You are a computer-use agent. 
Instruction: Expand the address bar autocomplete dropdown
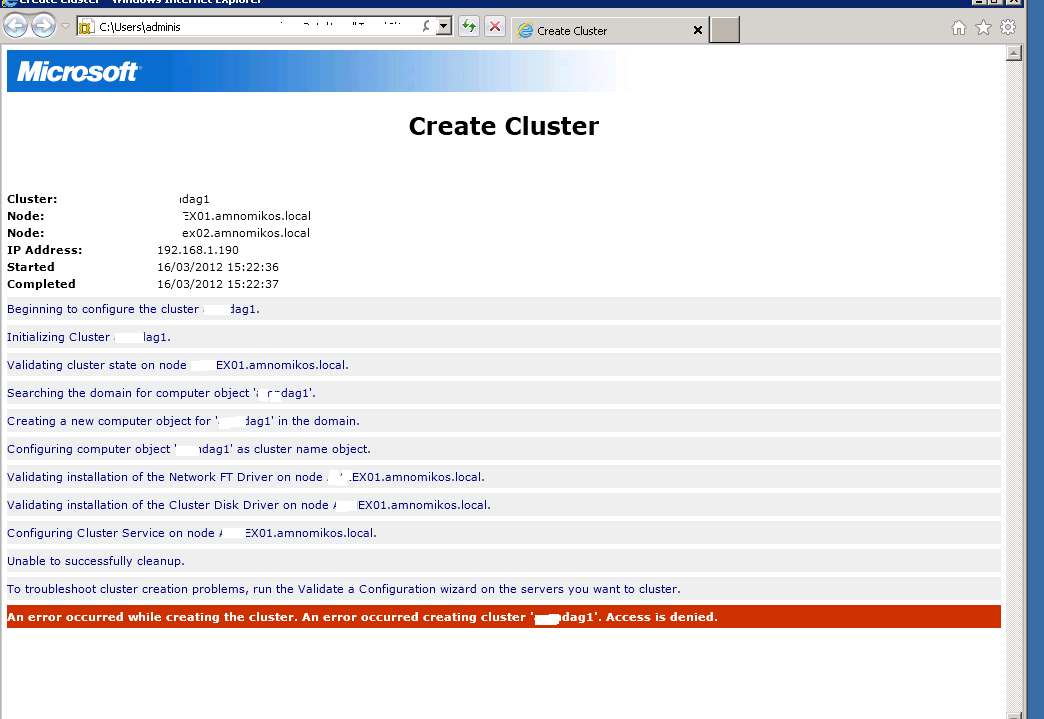coord(444,27)
